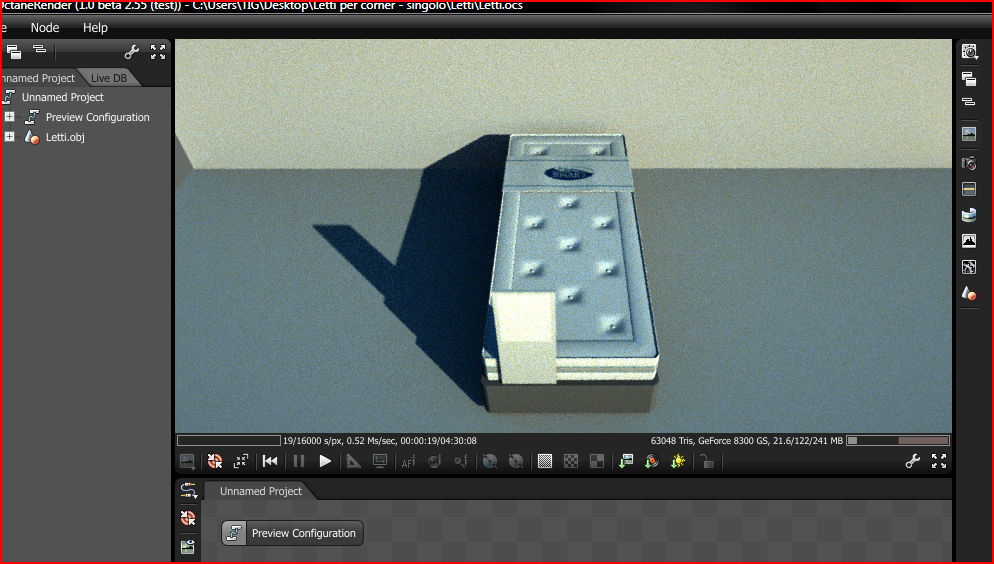The image size is (994, 564).
Task: Click the stacked windows icon in the outliner toolbar
Action: [x=13, y=52]
